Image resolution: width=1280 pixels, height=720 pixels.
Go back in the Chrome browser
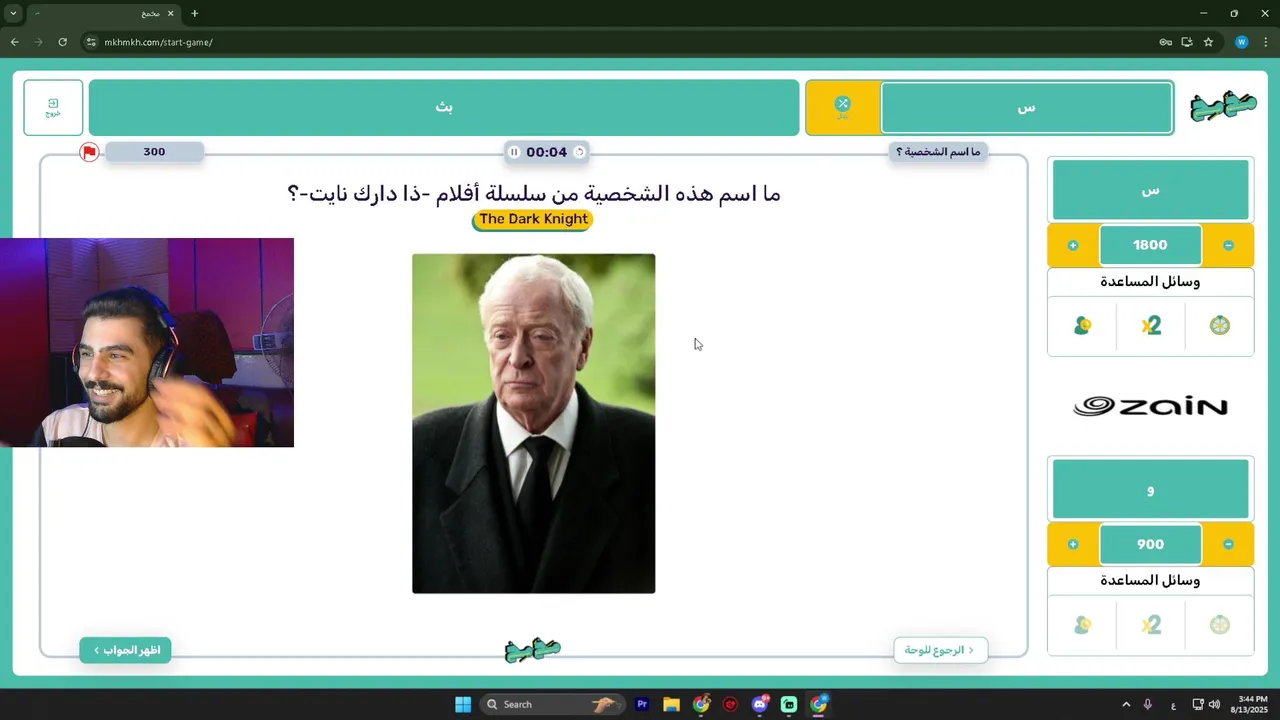14,42
